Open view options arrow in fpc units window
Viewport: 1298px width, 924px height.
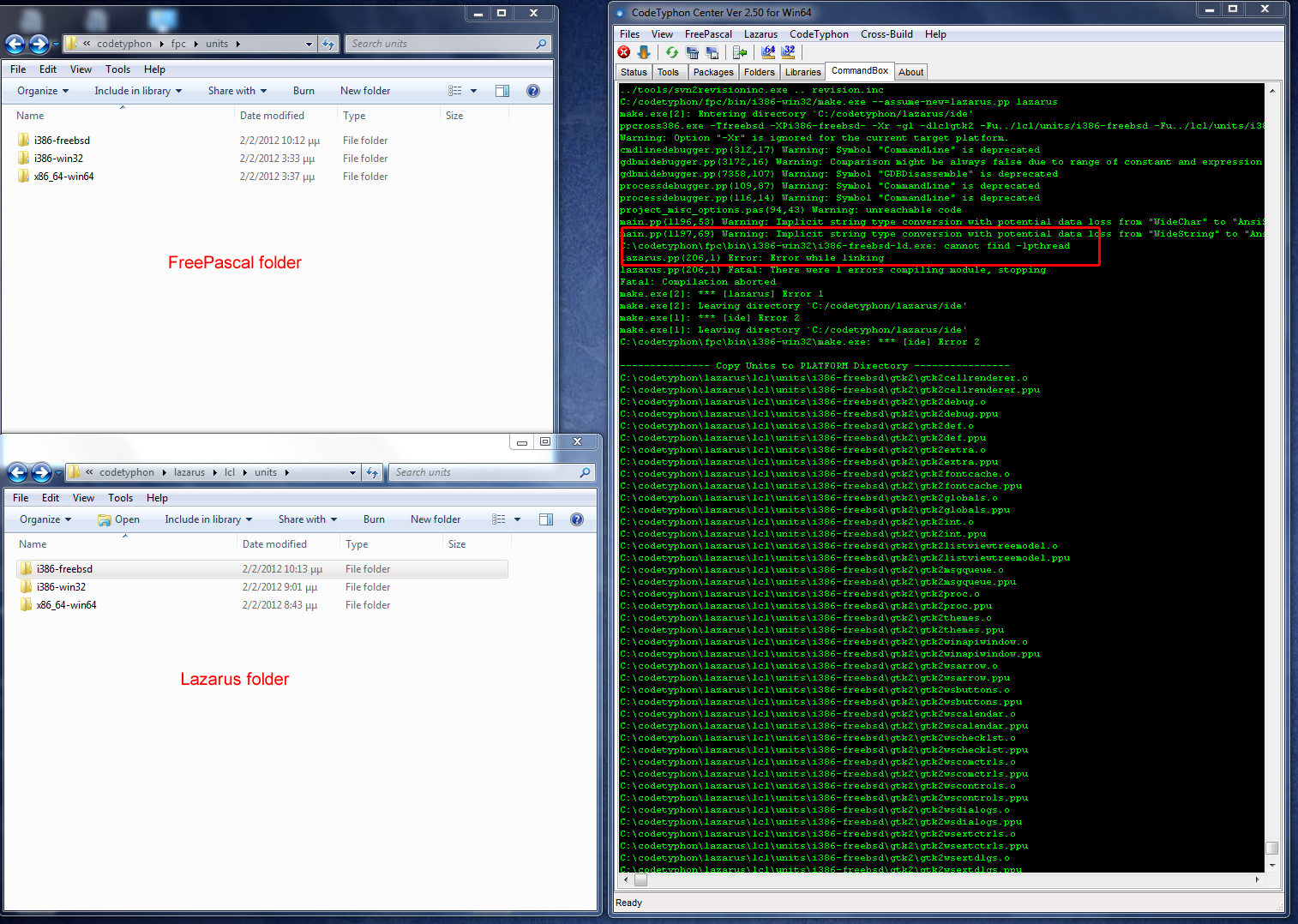click(x=473, y=91)
